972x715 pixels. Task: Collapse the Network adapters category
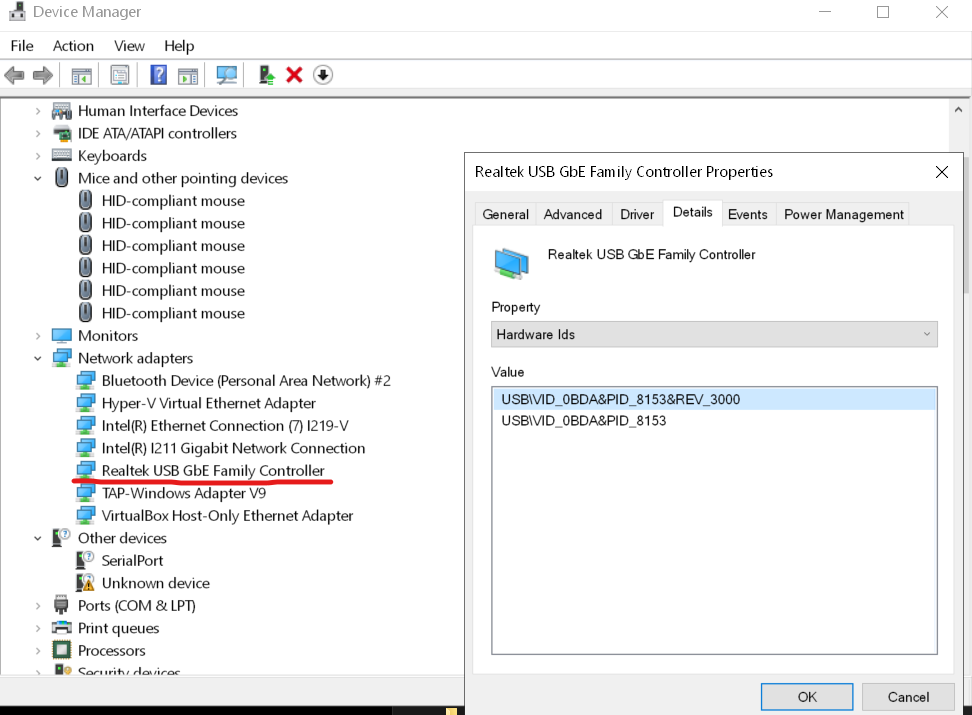coord(38,358)
